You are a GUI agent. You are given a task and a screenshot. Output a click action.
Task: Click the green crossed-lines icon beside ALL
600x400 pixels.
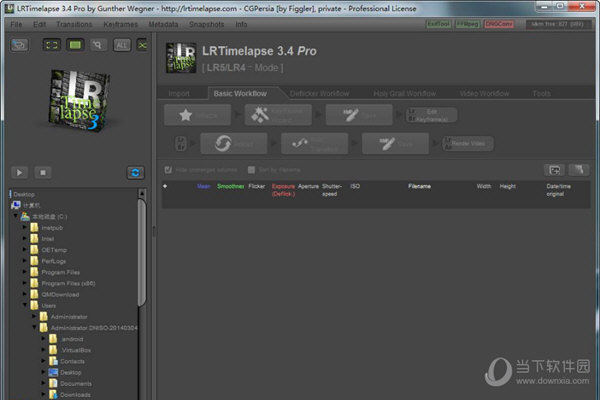click(142, 45)
